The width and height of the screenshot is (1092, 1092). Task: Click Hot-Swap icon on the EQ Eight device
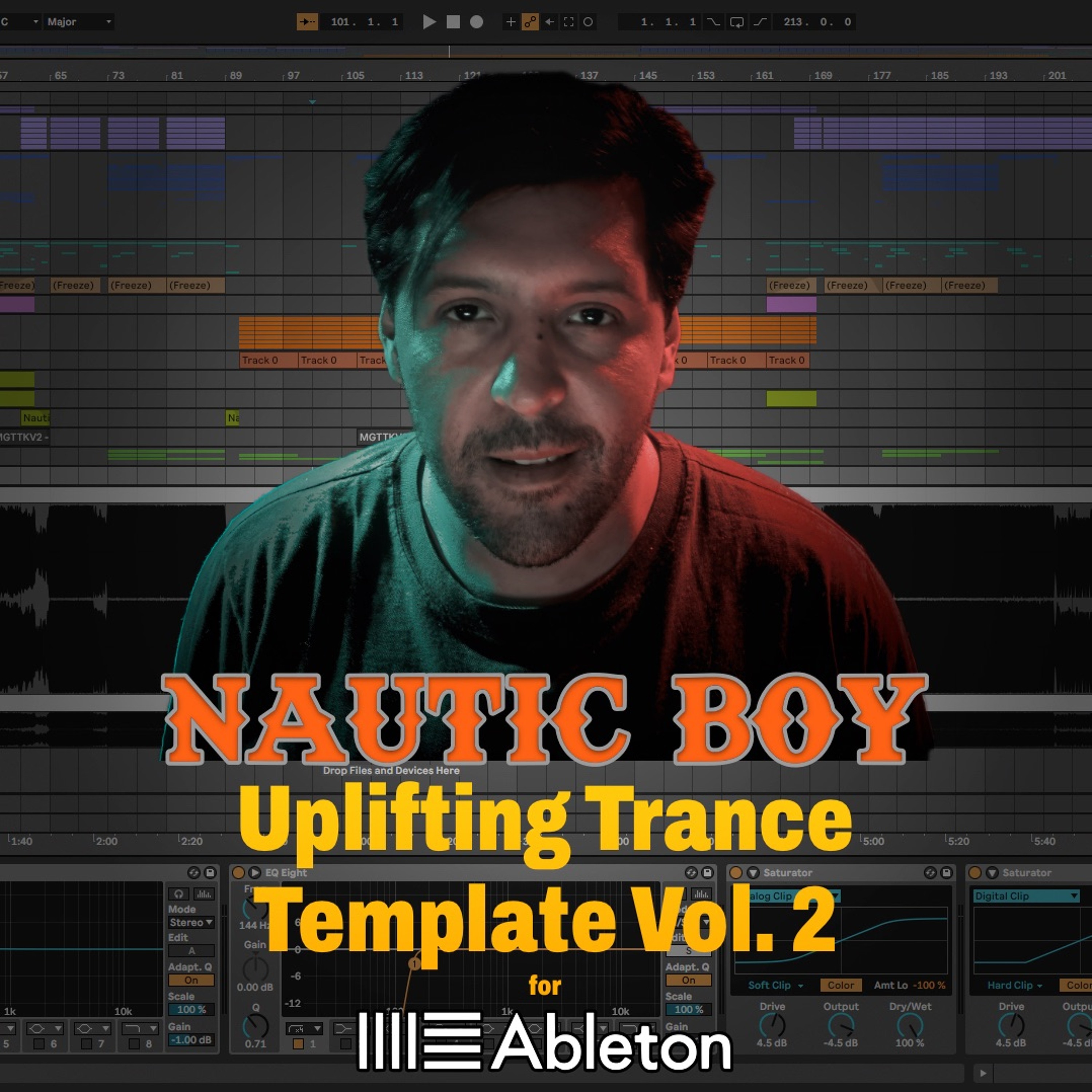691,873
